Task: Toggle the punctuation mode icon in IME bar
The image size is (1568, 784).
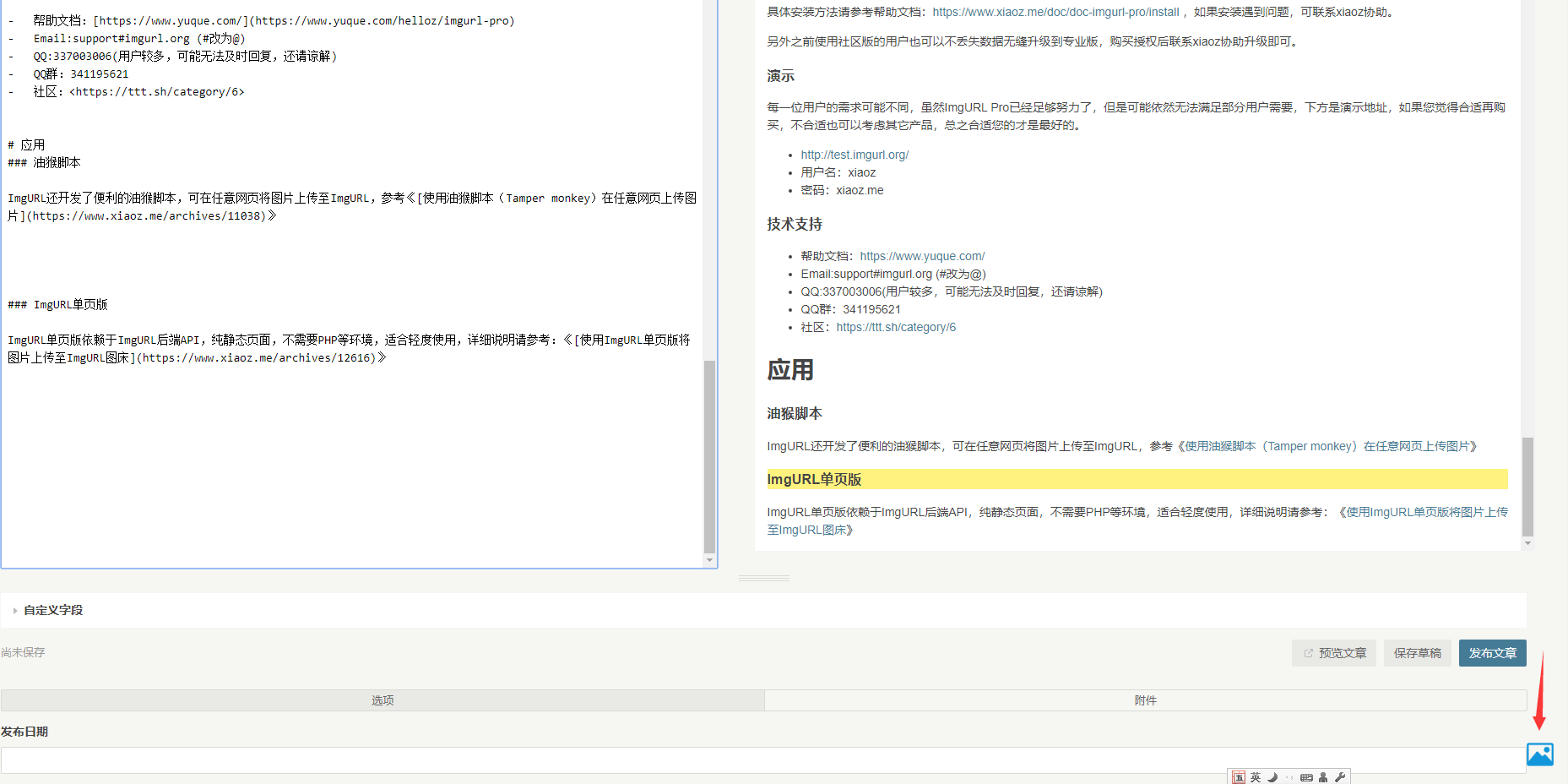Action: click(x=1289, y=777)
